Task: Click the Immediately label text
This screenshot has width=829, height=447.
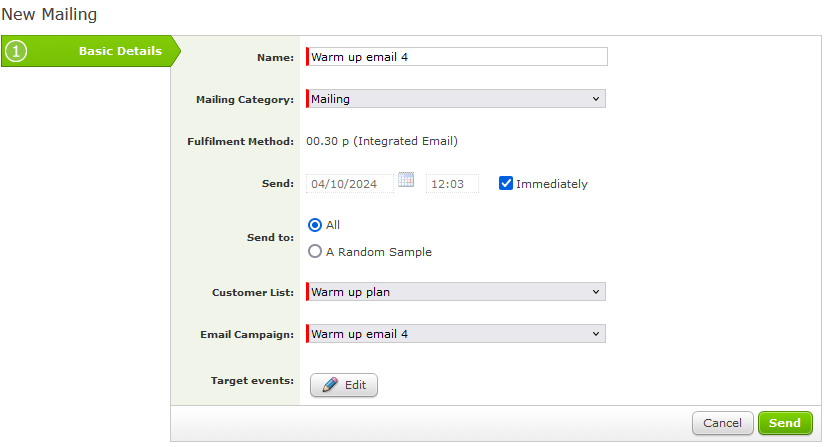Action: coord(552,184)
